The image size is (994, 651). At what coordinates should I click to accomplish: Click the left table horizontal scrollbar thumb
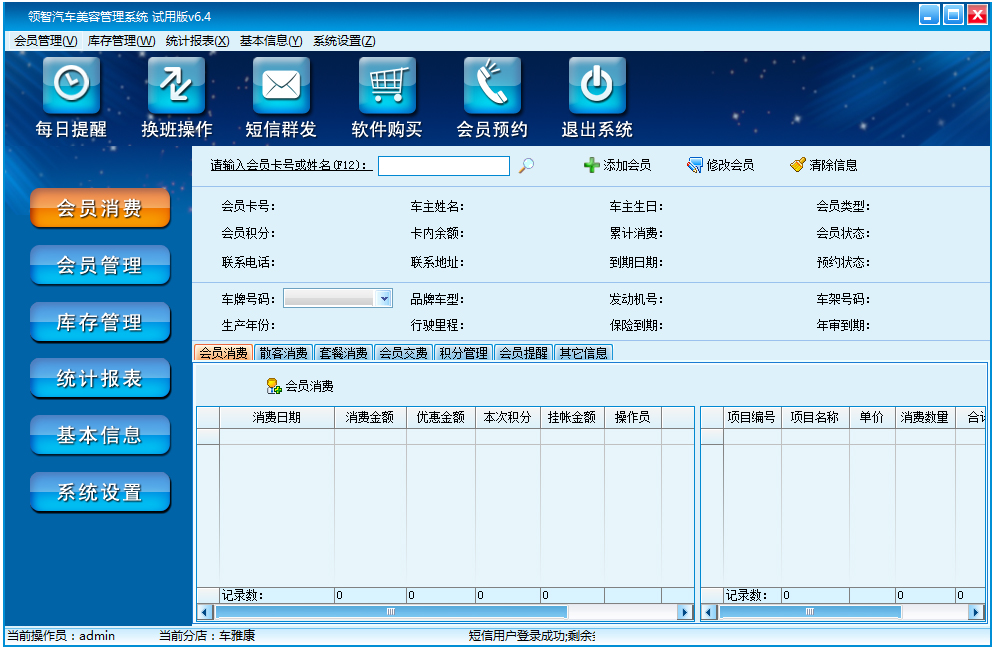coord(391,612)
